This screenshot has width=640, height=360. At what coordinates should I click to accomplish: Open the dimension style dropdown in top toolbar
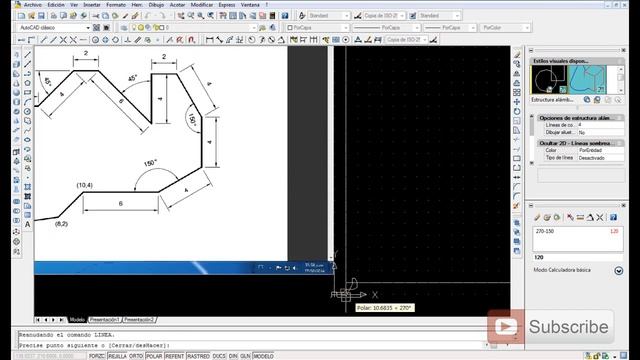(402, 16)
